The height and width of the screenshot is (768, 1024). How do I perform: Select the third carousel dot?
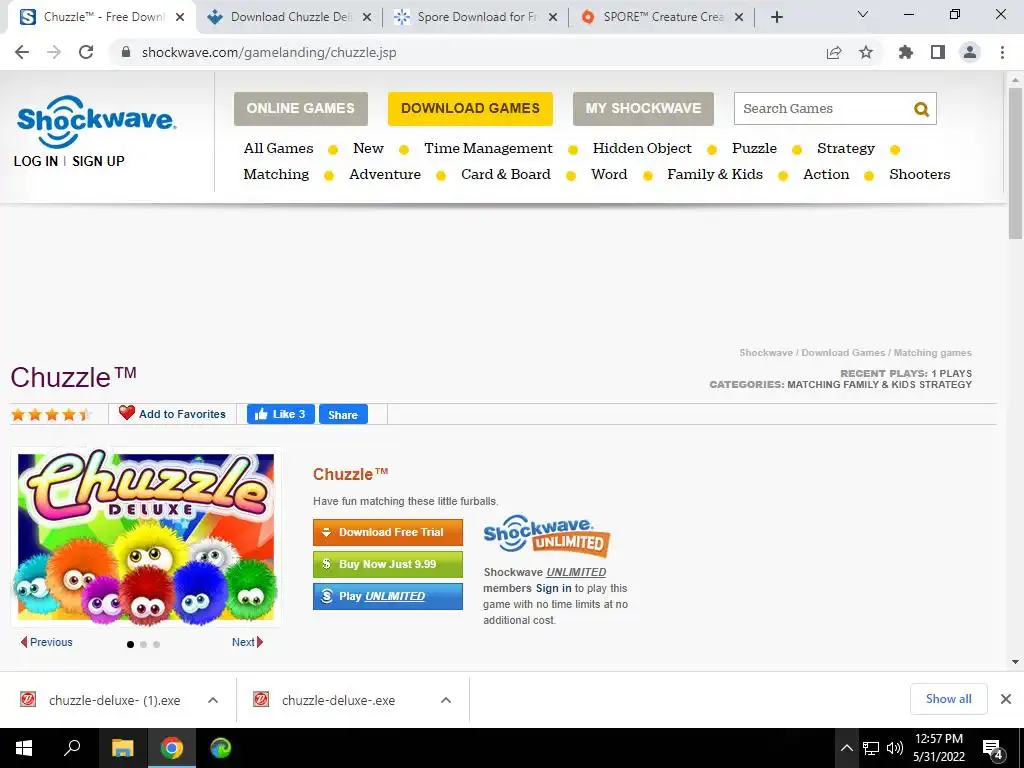tap(157, 645)
